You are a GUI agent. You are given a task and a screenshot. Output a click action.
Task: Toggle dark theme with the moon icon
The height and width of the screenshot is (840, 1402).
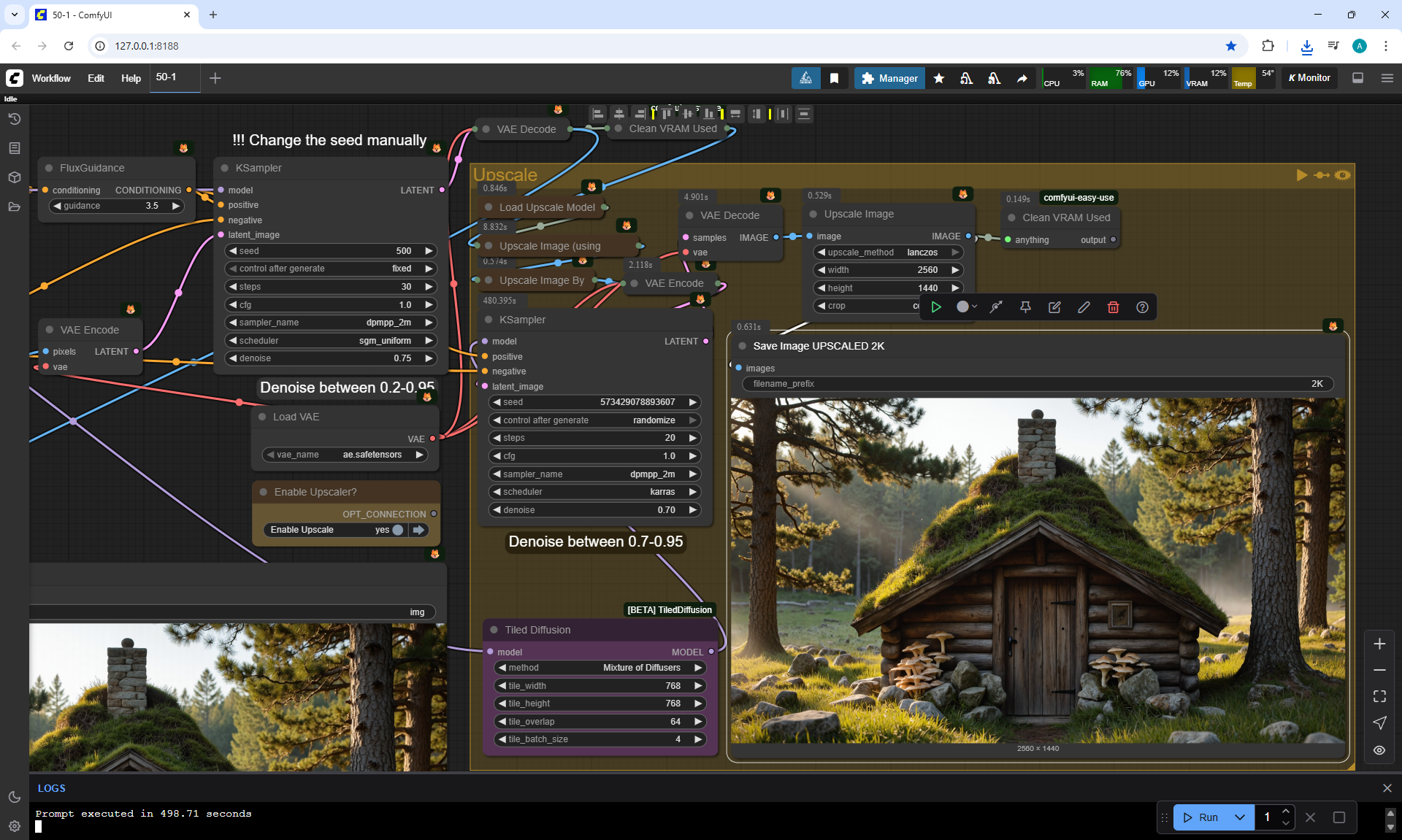(x=14, y=797)
